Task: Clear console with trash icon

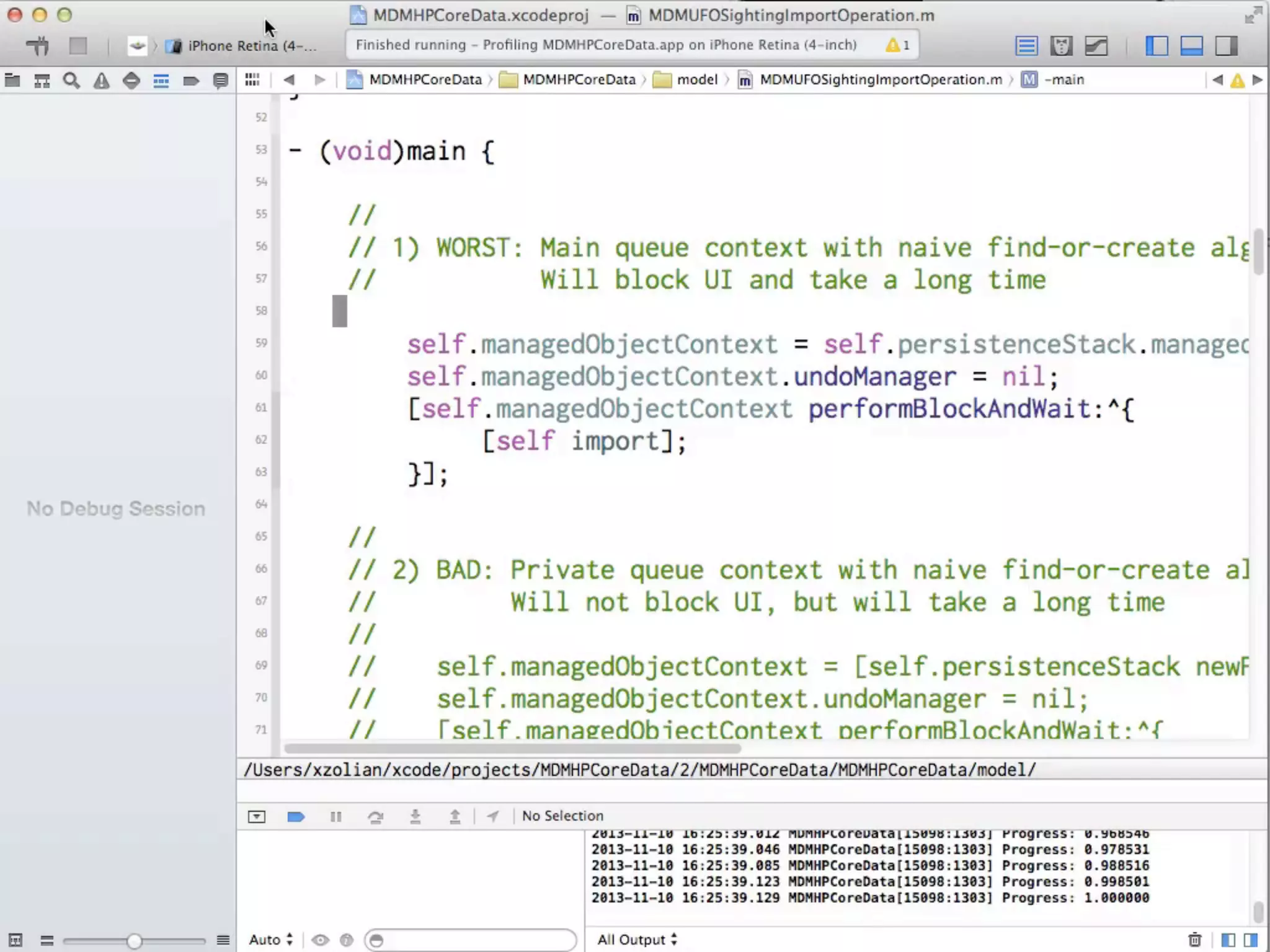Action: pos(1194,940)
